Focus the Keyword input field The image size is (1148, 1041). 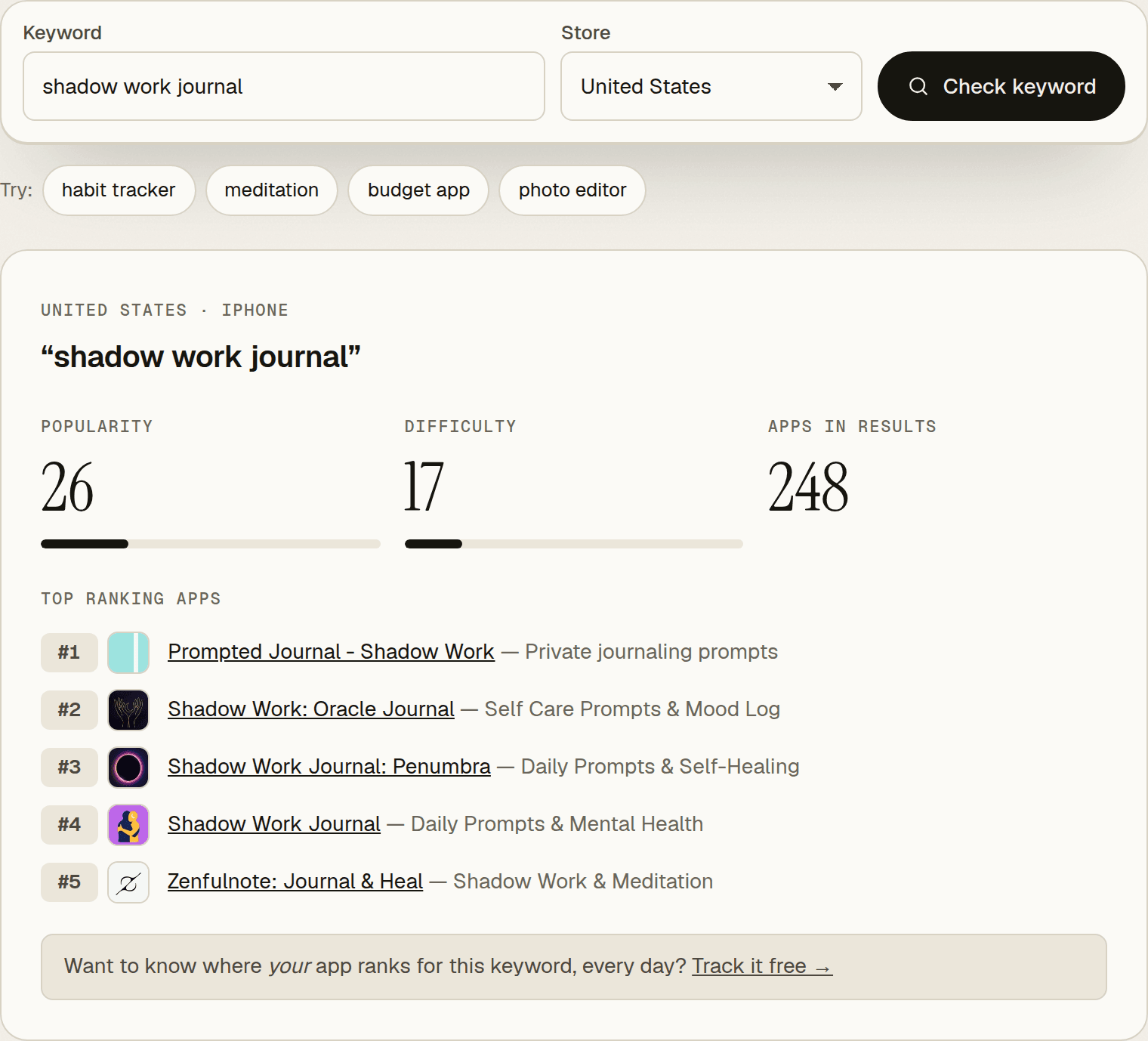(x=284, y=86)
